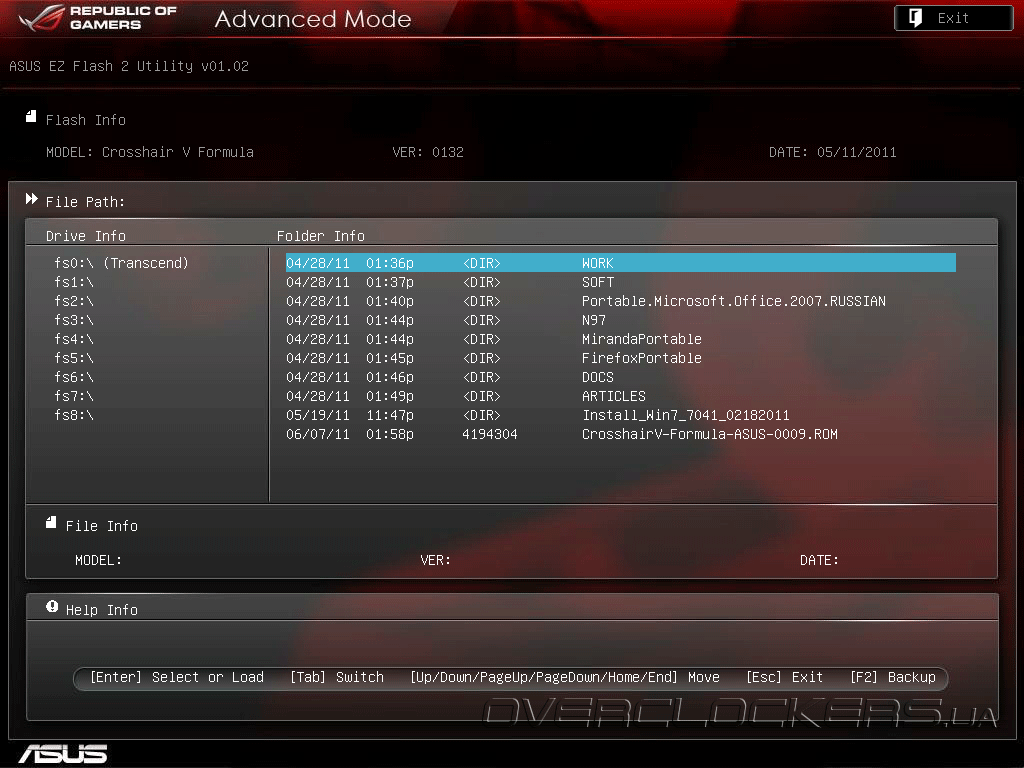
Task: Click the Flash Info document icon
Action: tap(31, 116)
